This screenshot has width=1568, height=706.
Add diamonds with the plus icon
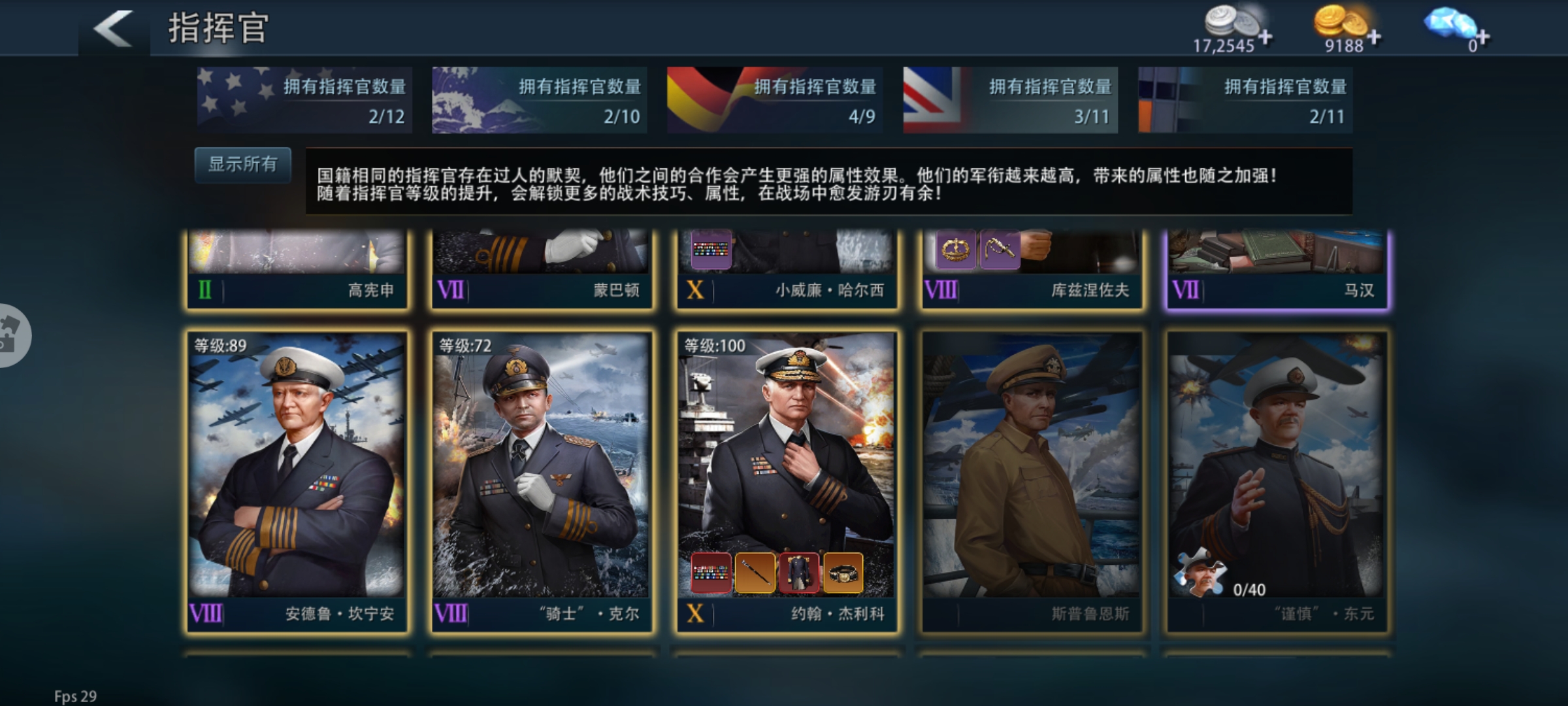1483,37
